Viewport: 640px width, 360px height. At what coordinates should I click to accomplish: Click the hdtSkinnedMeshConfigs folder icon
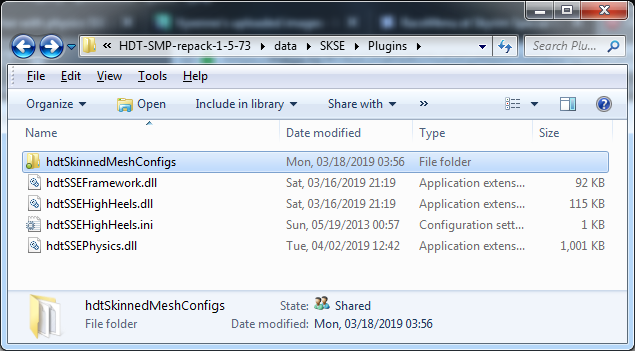(33, 162)
